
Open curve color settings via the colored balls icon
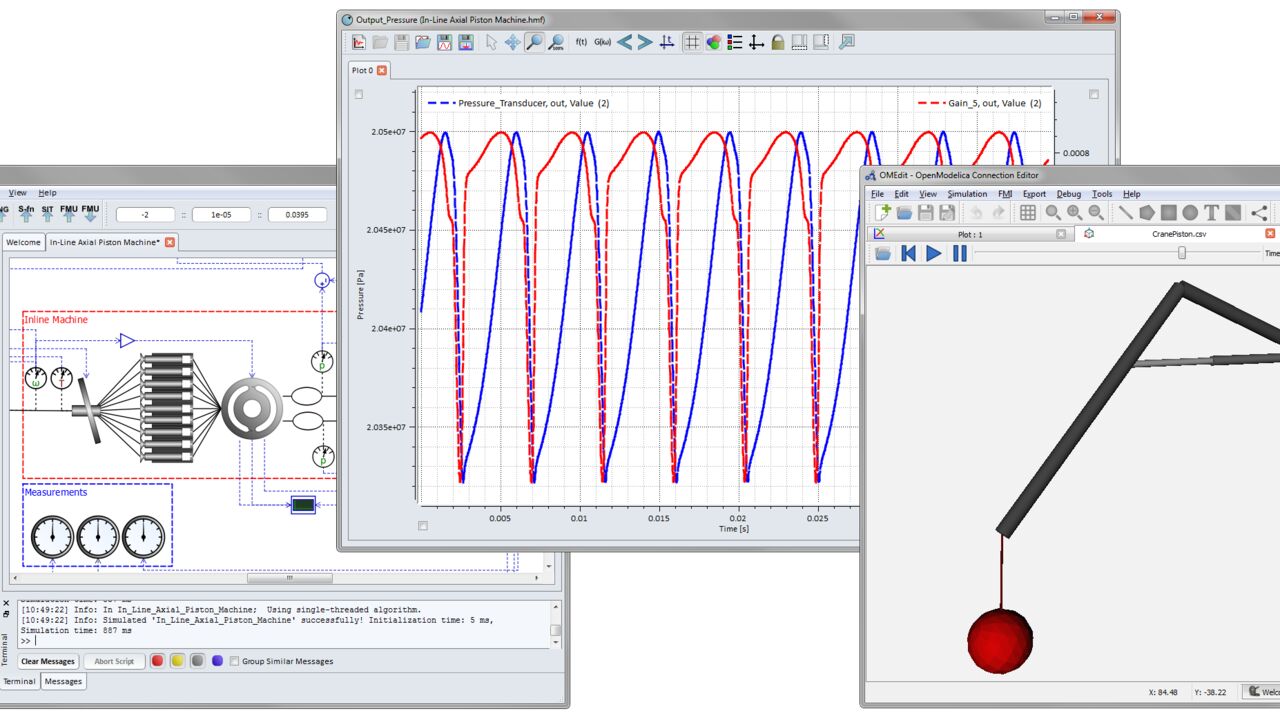pos(712,42)
